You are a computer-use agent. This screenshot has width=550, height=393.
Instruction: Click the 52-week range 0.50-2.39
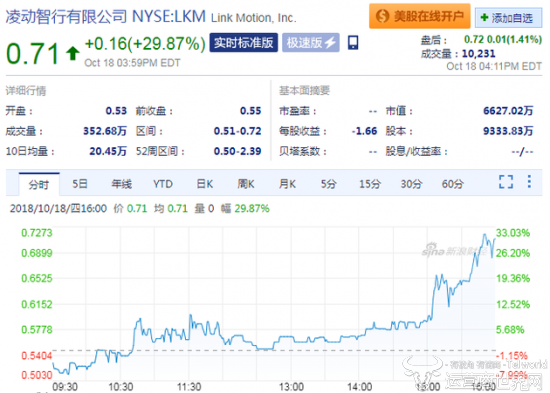coord(237,151)
